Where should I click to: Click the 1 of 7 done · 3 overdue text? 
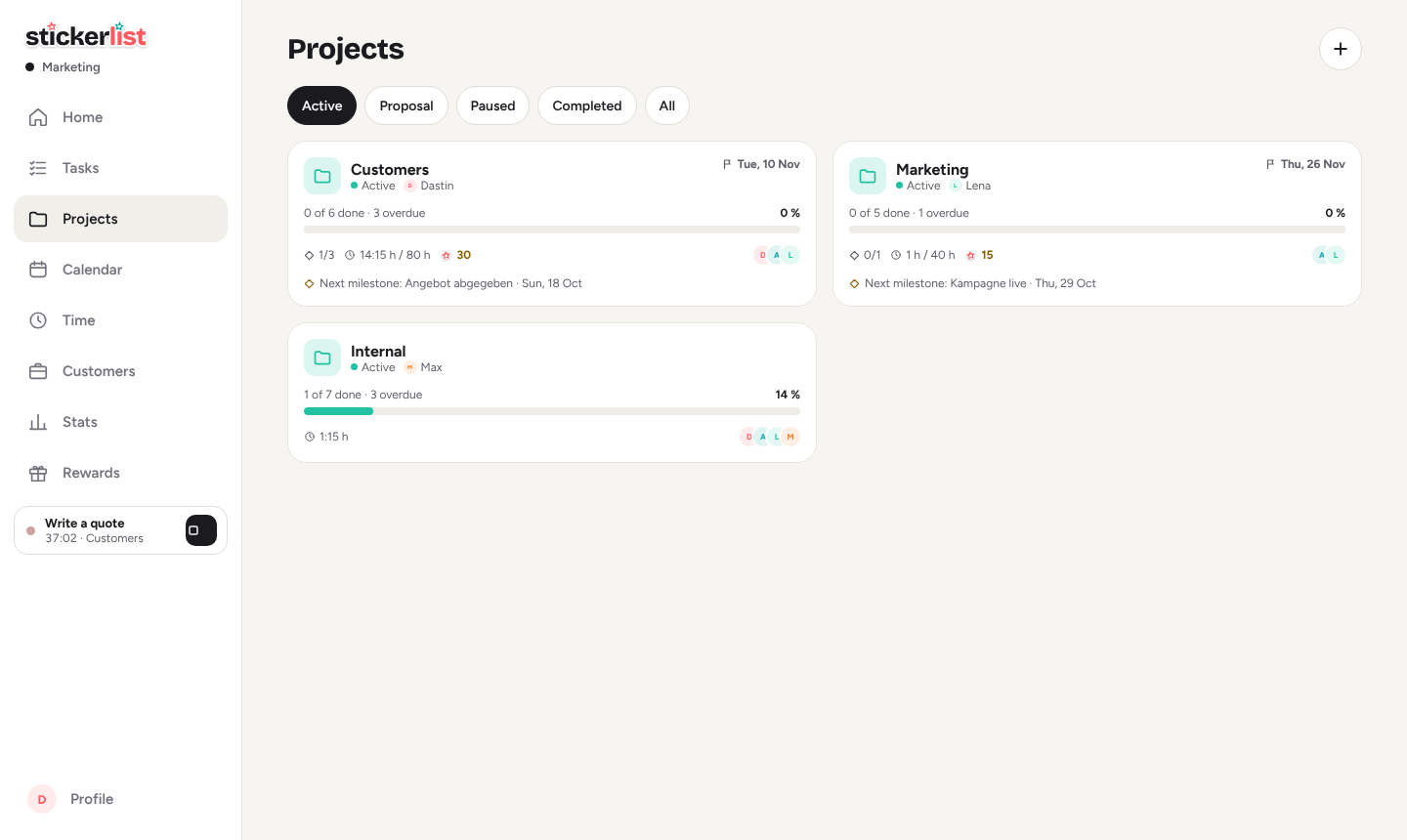coord(363,395)
